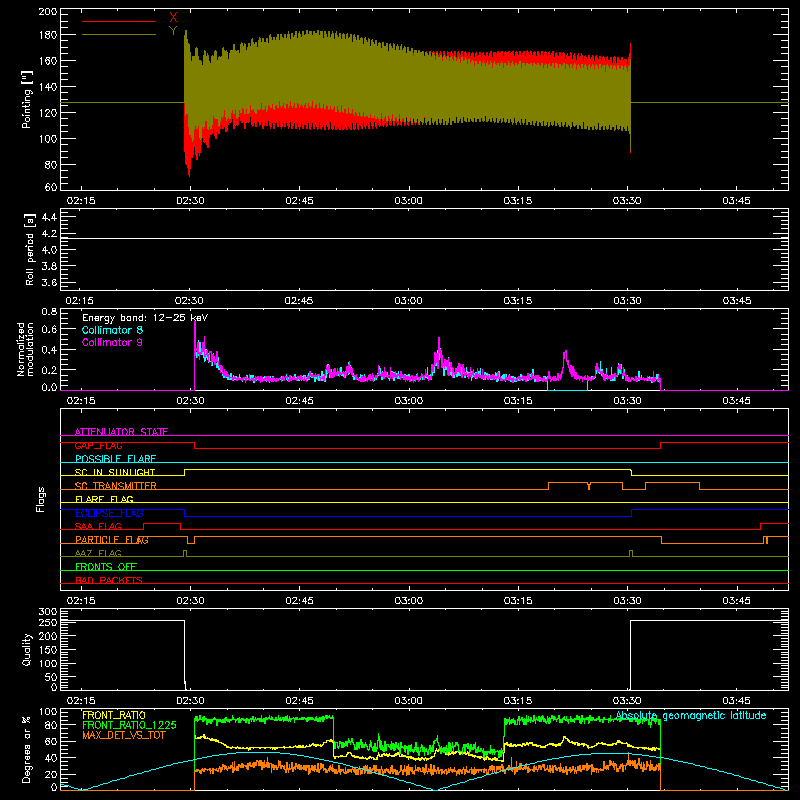Click the 'Roll period [s]' axis title

click(30, 249)
